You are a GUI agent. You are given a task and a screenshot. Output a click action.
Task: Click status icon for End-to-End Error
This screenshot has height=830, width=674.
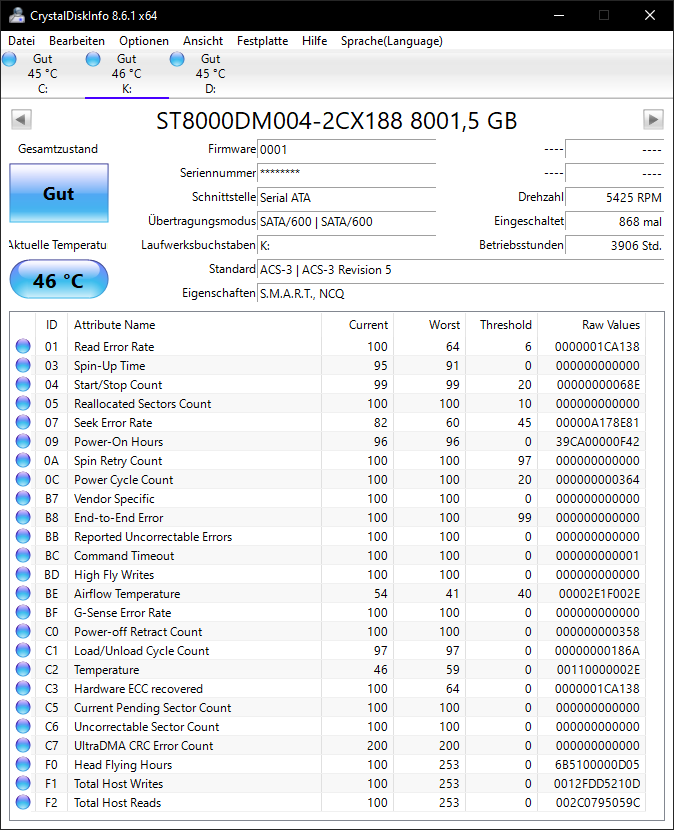click(23, 518)
